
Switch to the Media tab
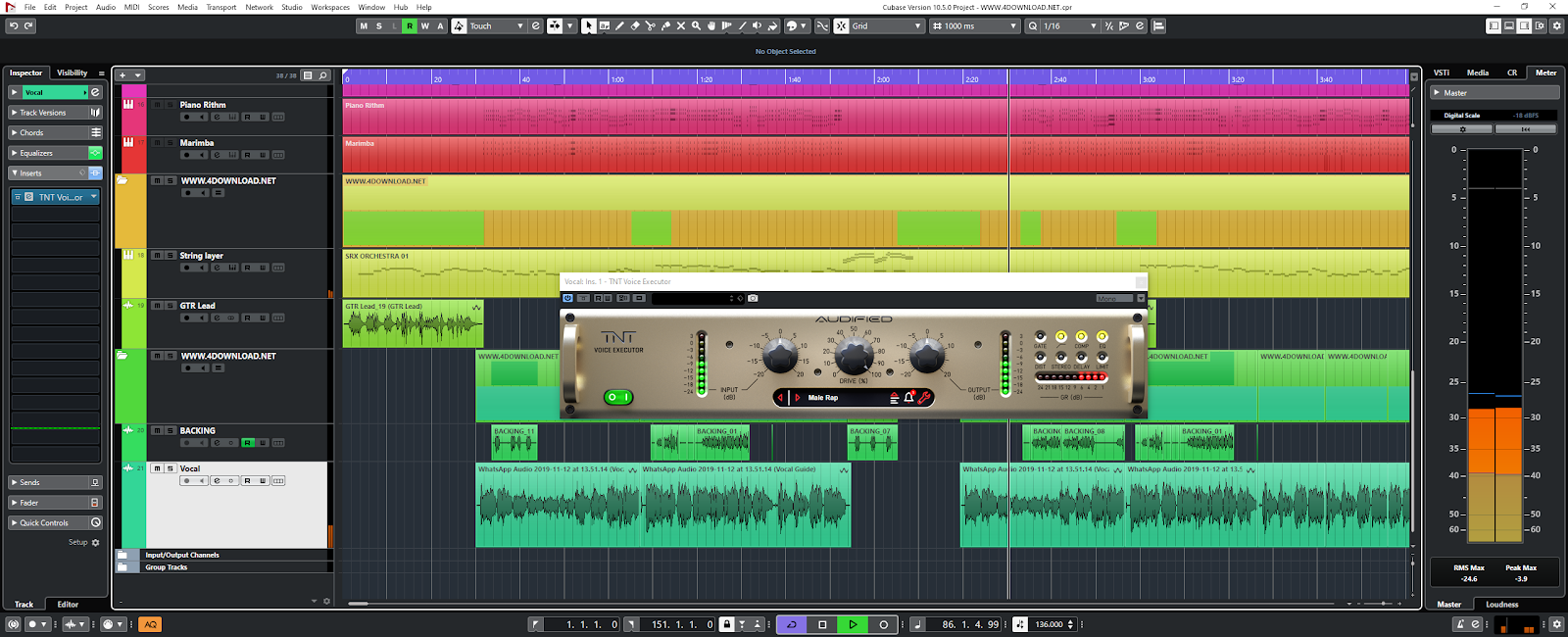tap(1478, 73)
